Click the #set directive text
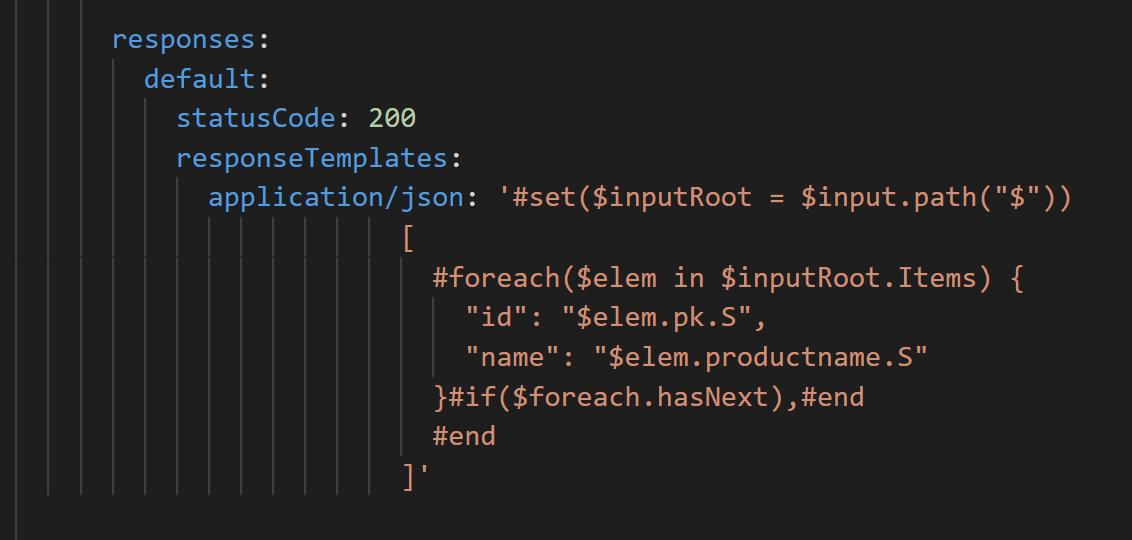Screen dimensions: 1132x540 tap(544, 198)
